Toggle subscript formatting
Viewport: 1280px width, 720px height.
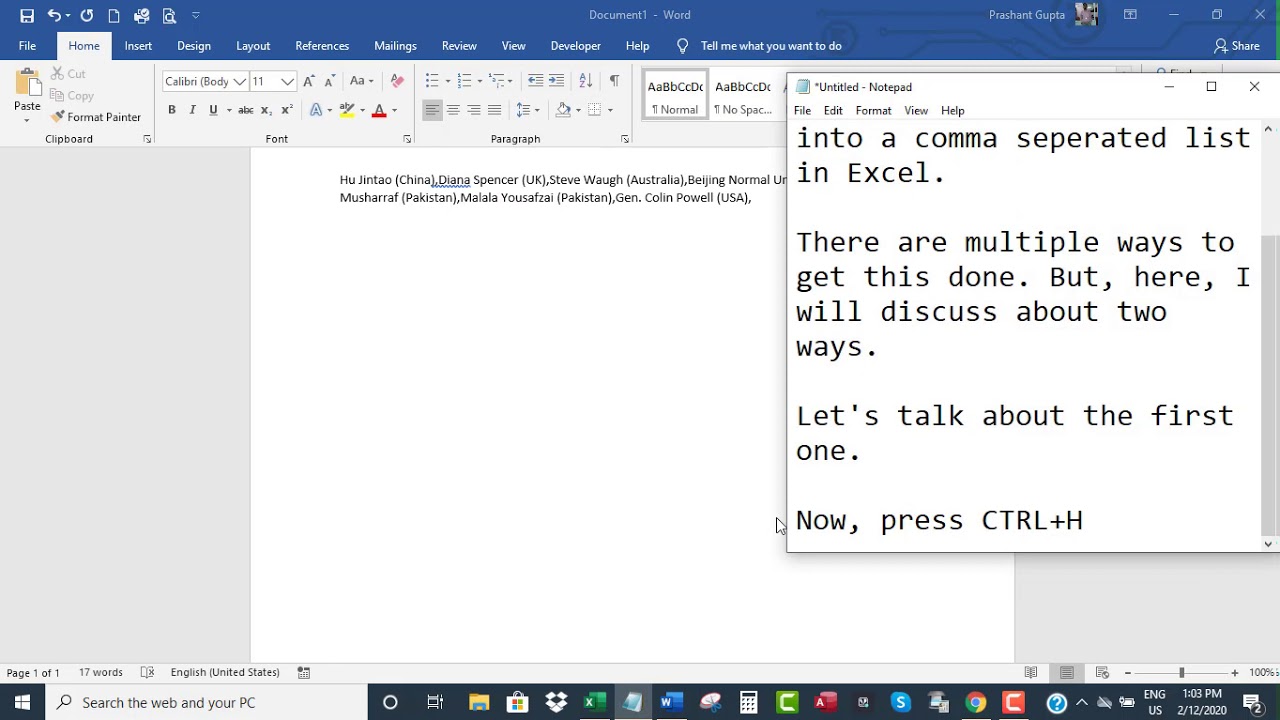click(266, 110)
